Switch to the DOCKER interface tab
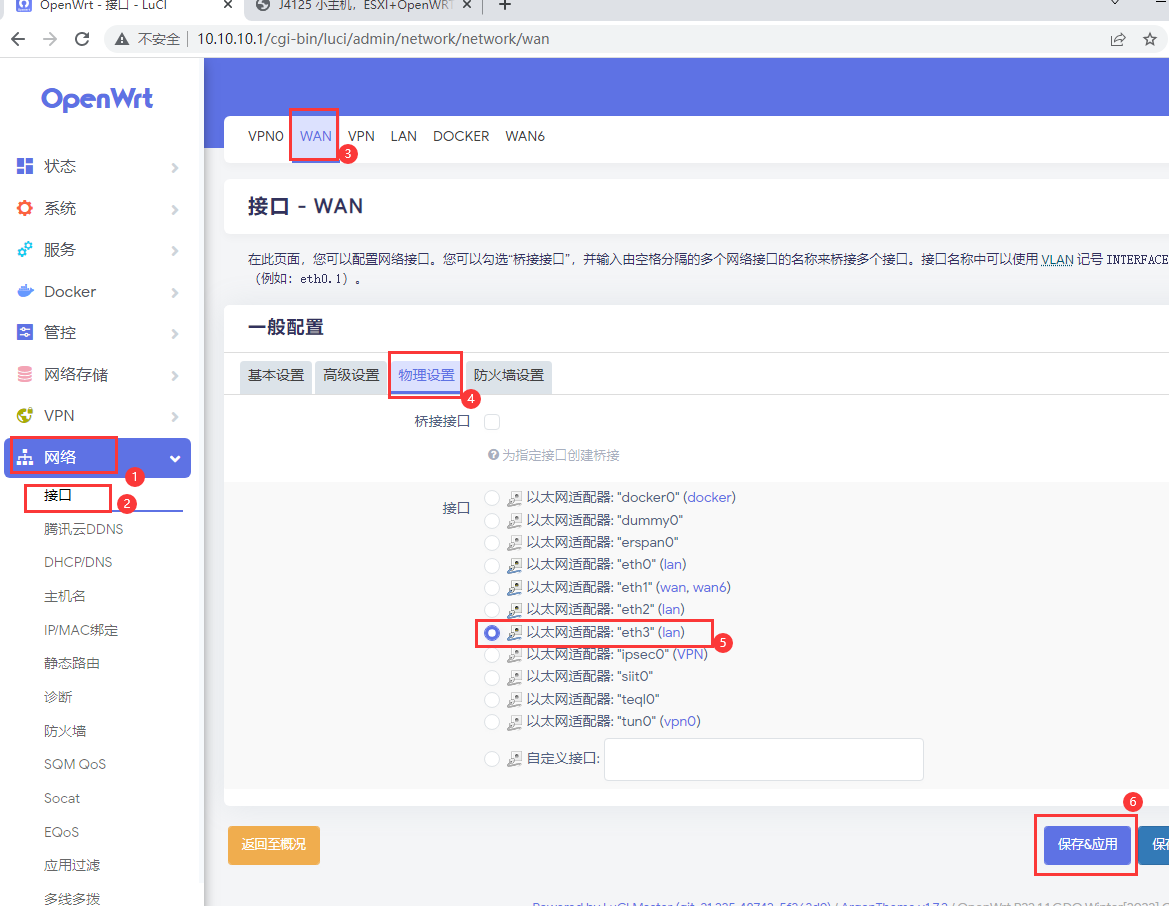The image size is (1169, 906). pyautogui.click(x=461, y=136)
